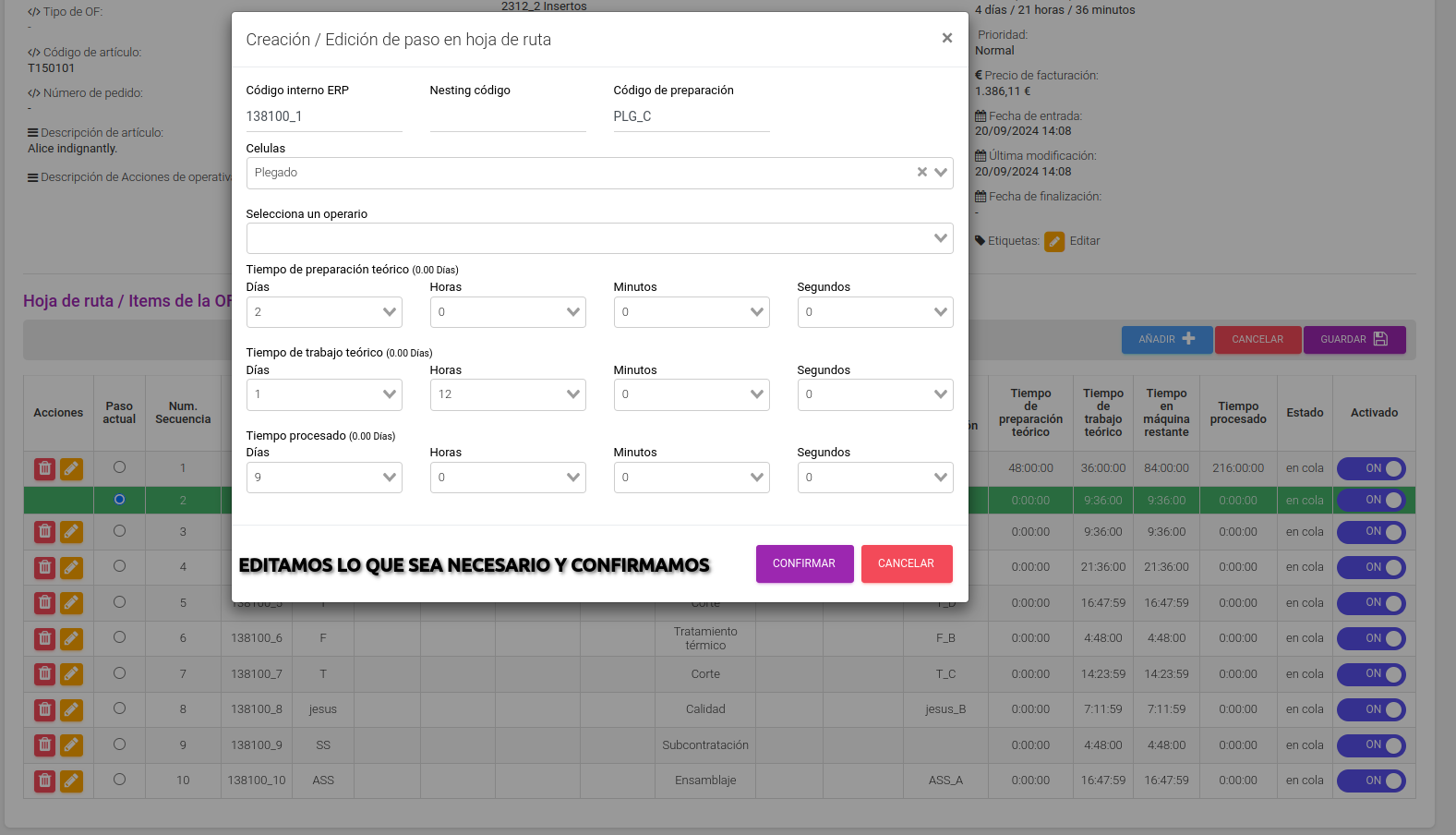Delete route step in row 5
Viewport: 1456px width, 835px height.
[x=44, y=603]
